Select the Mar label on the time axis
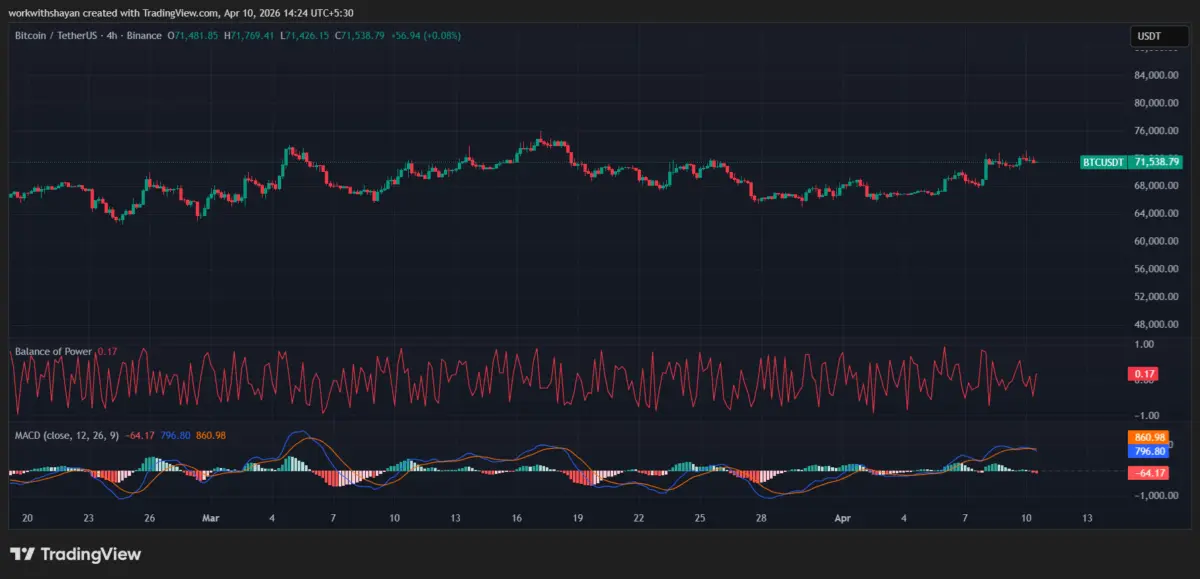Viewport: 1200px width, 579px height. pos(211,519)
